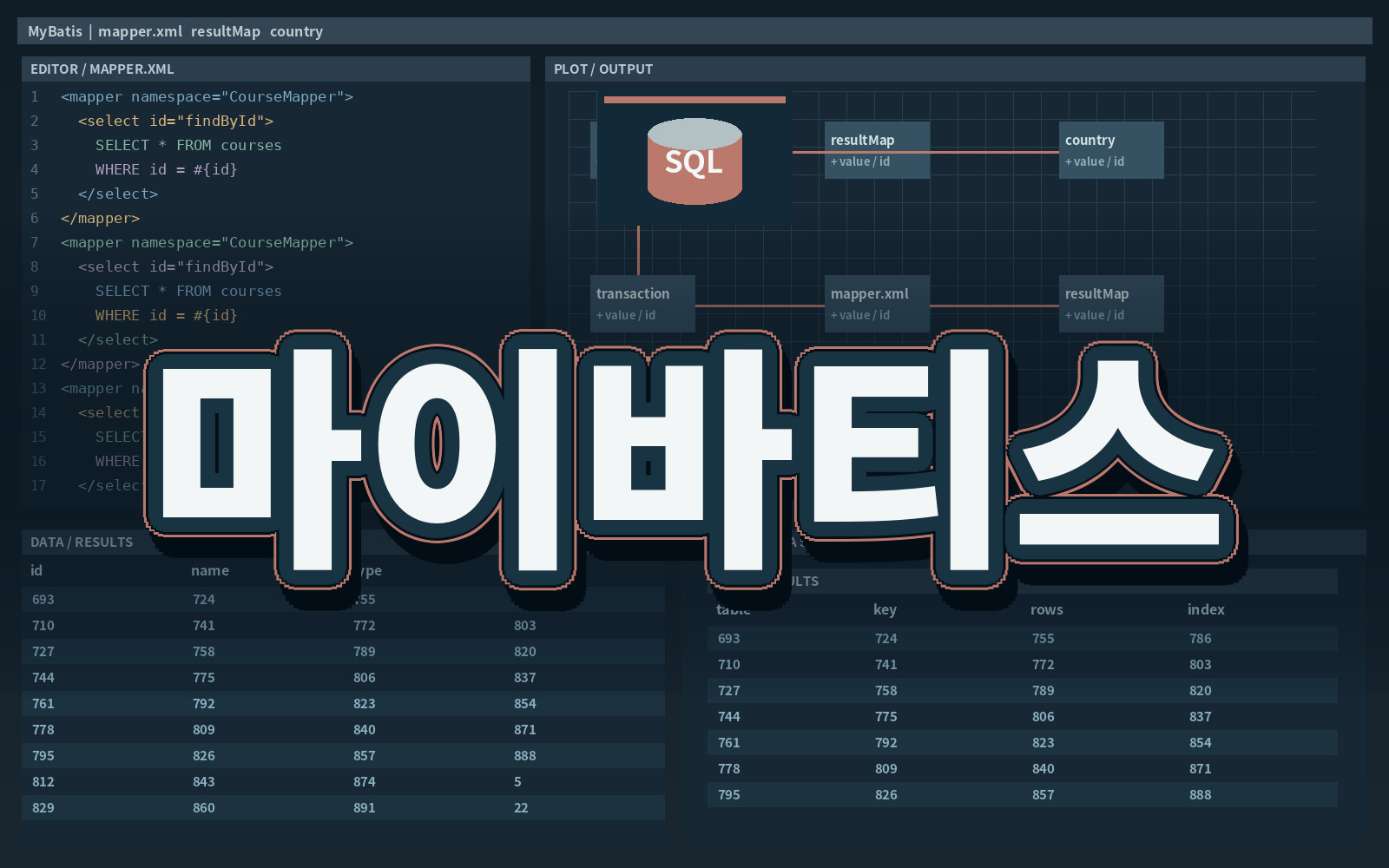This screenshot has height=868, width=1389.
Task: Click the "key" column header
Action: point(885,609)
